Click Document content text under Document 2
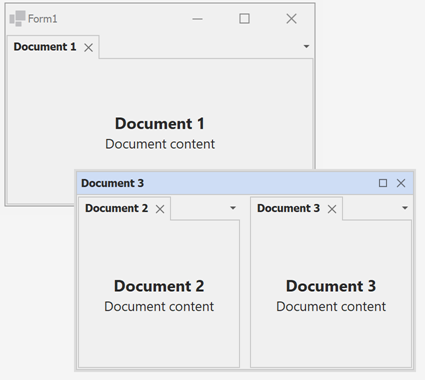The width and height of the screenshot is (425, 380). 159,306
